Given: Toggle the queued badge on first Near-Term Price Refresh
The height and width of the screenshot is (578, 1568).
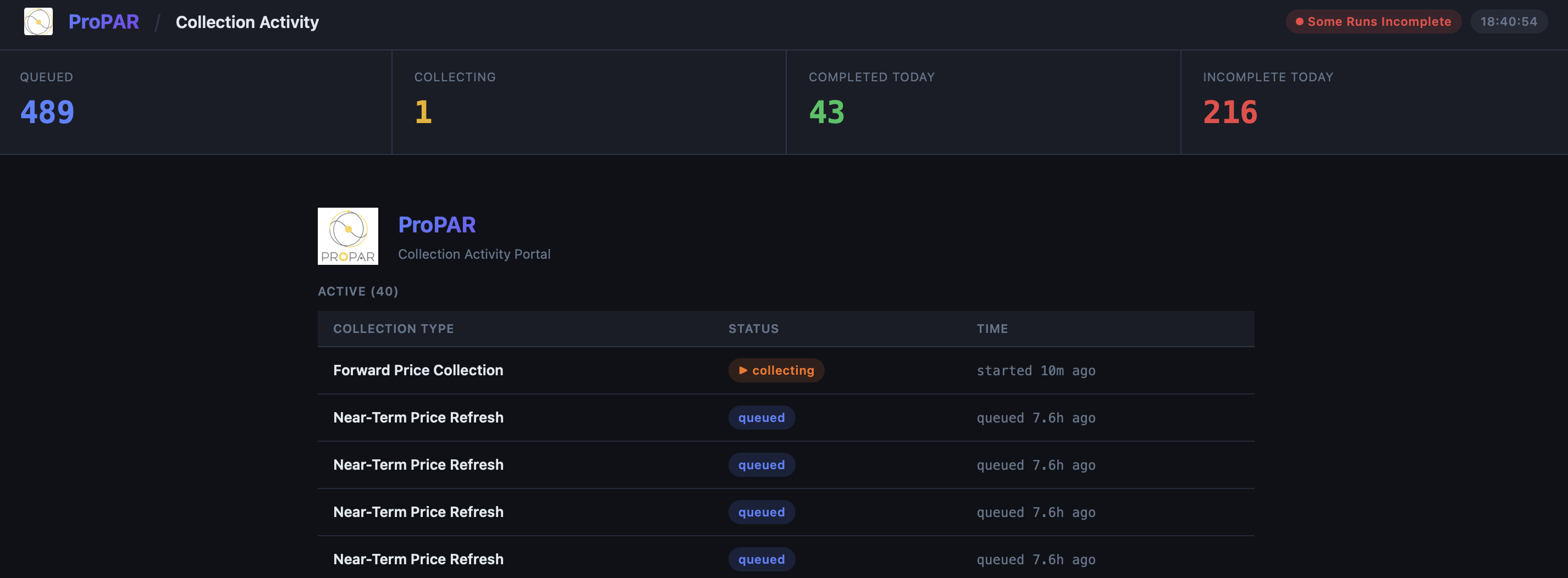Looking at the screenshot, I should pyautogui.click(x=761, y=418).
